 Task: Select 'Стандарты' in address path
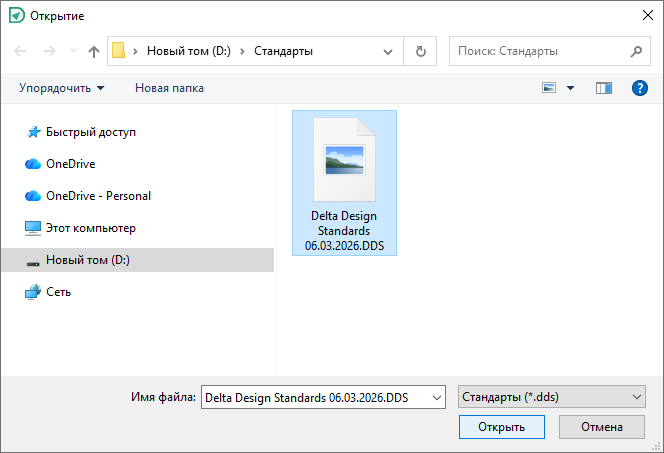point(283,51)
